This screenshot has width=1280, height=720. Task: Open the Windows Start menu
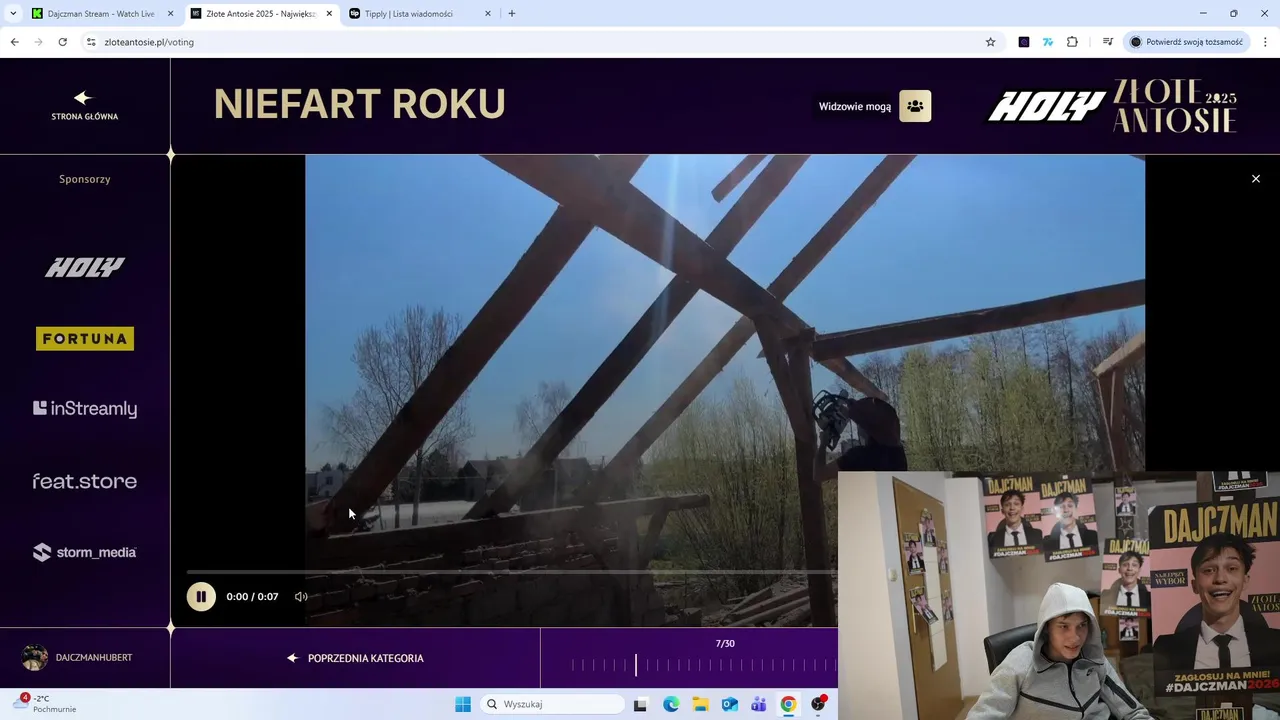point(463,704)
